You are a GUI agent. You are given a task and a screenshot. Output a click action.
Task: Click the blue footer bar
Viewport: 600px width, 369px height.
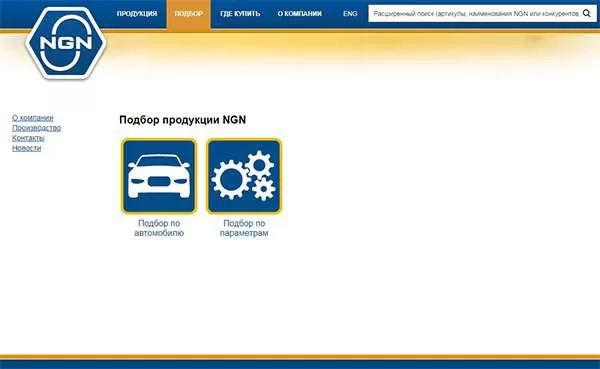click(300, 364)
